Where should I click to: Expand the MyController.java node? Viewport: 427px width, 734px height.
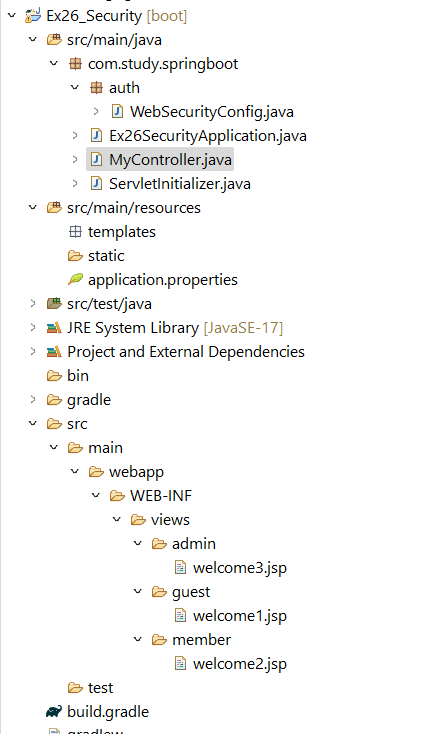click(x=75, y=160)
